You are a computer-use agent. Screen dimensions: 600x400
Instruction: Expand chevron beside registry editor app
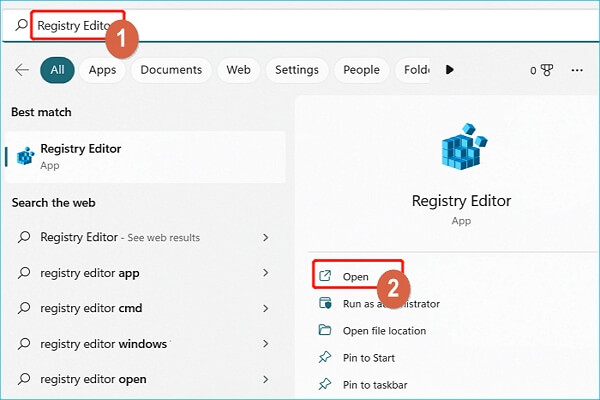pos(266,273)
